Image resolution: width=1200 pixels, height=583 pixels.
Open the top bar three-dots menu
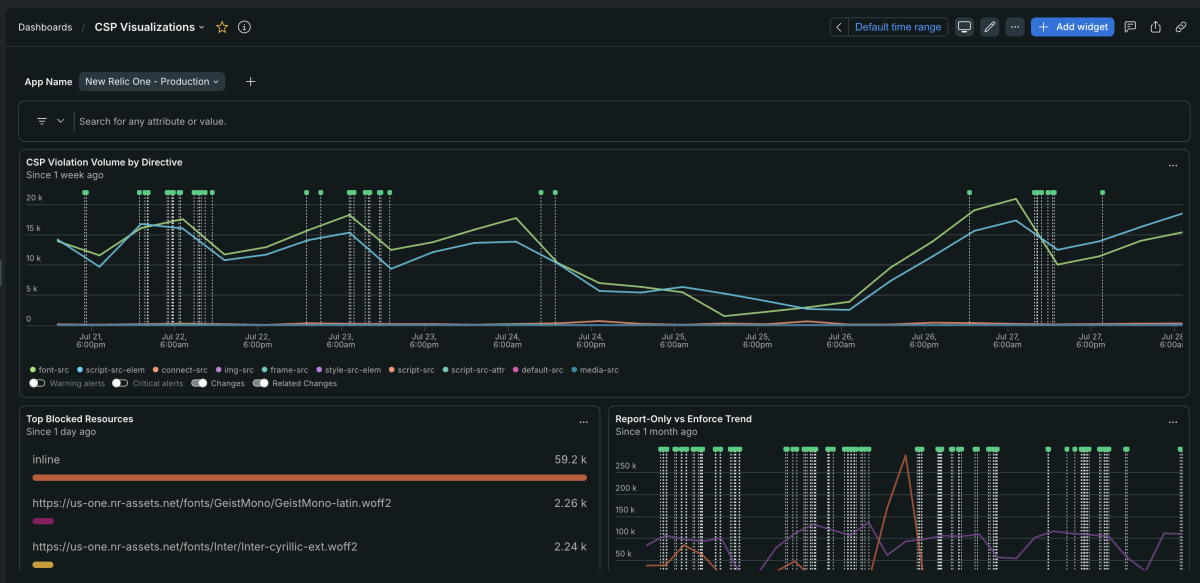click(x=1016, y=27)
